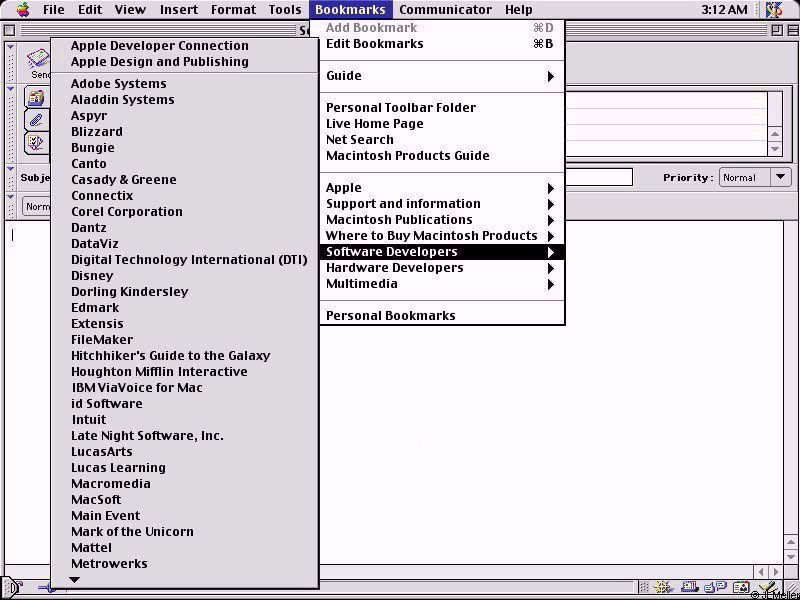Collapse the Subject row with its triangle
The height and width of the screenshot is (600, 800).
click(x=11, y=169)
